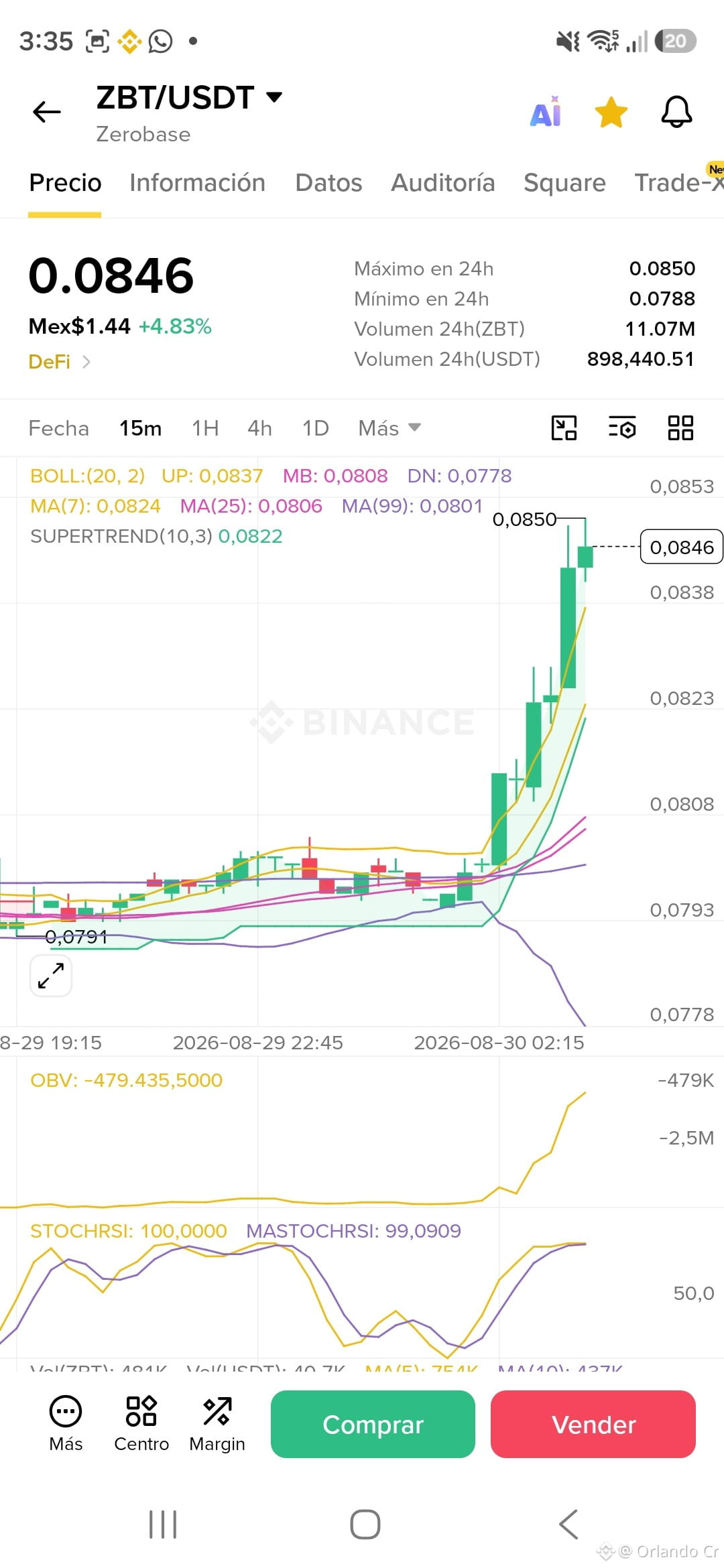
Task: Click the OBV indicator label
Action: [126, 1080]
